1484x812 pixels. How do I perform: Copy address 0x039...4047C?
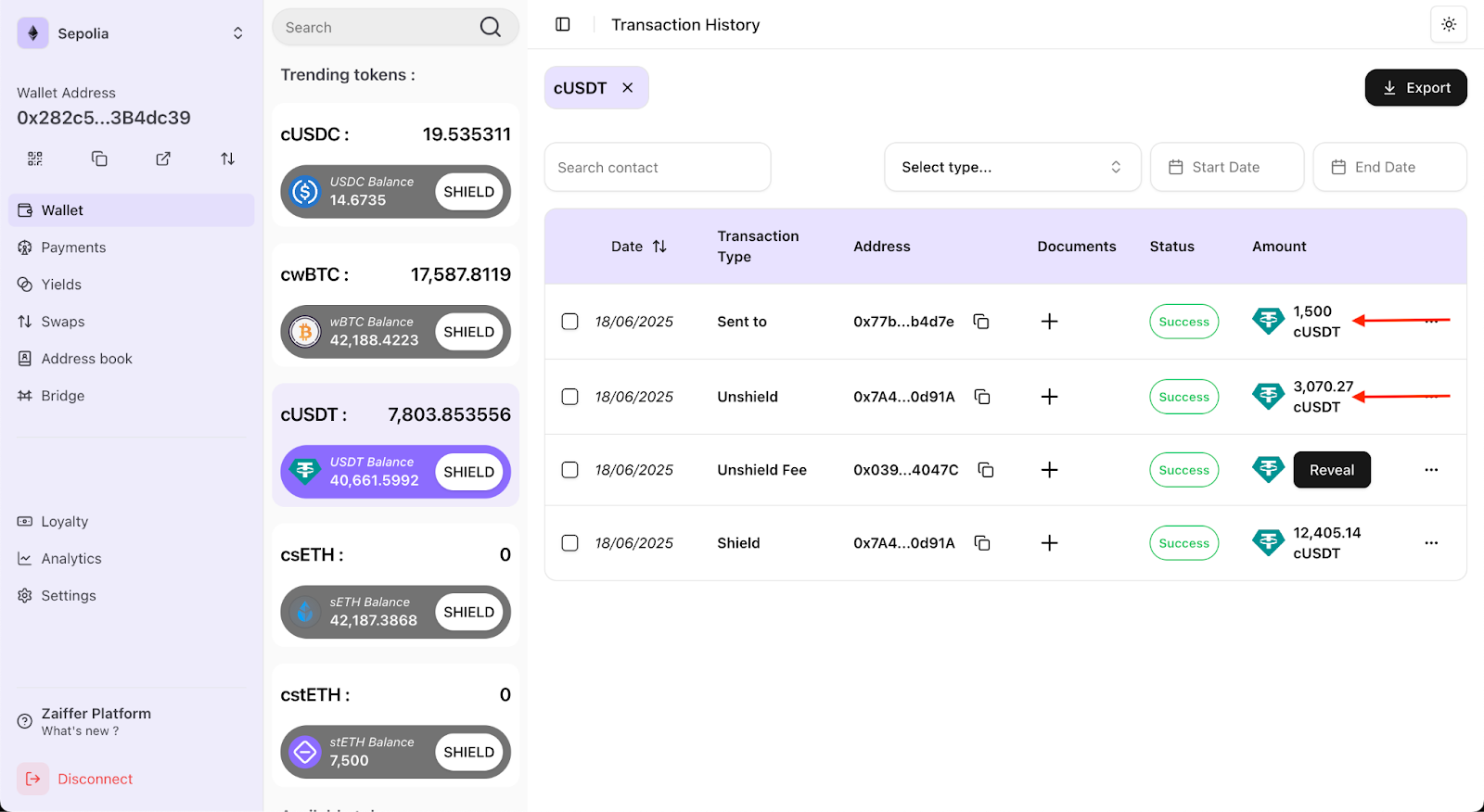tap(986, 470)
